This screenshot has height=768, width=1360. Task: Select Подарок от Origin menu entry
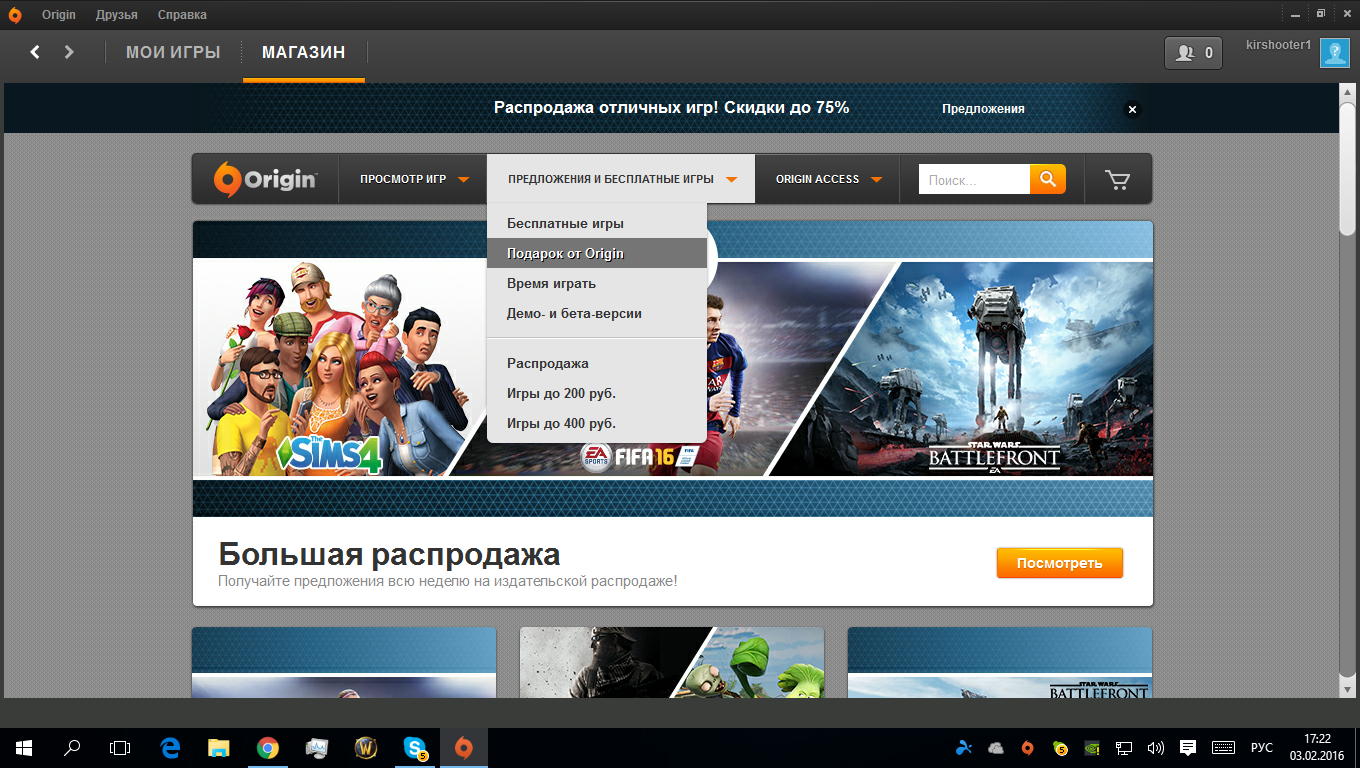point(597,253)
